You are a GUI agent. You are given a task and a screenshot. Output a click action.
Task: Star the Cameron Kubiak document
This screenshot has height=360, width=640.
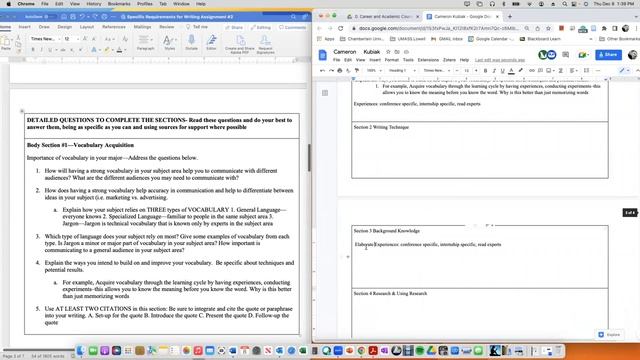[x=388, y=52]
